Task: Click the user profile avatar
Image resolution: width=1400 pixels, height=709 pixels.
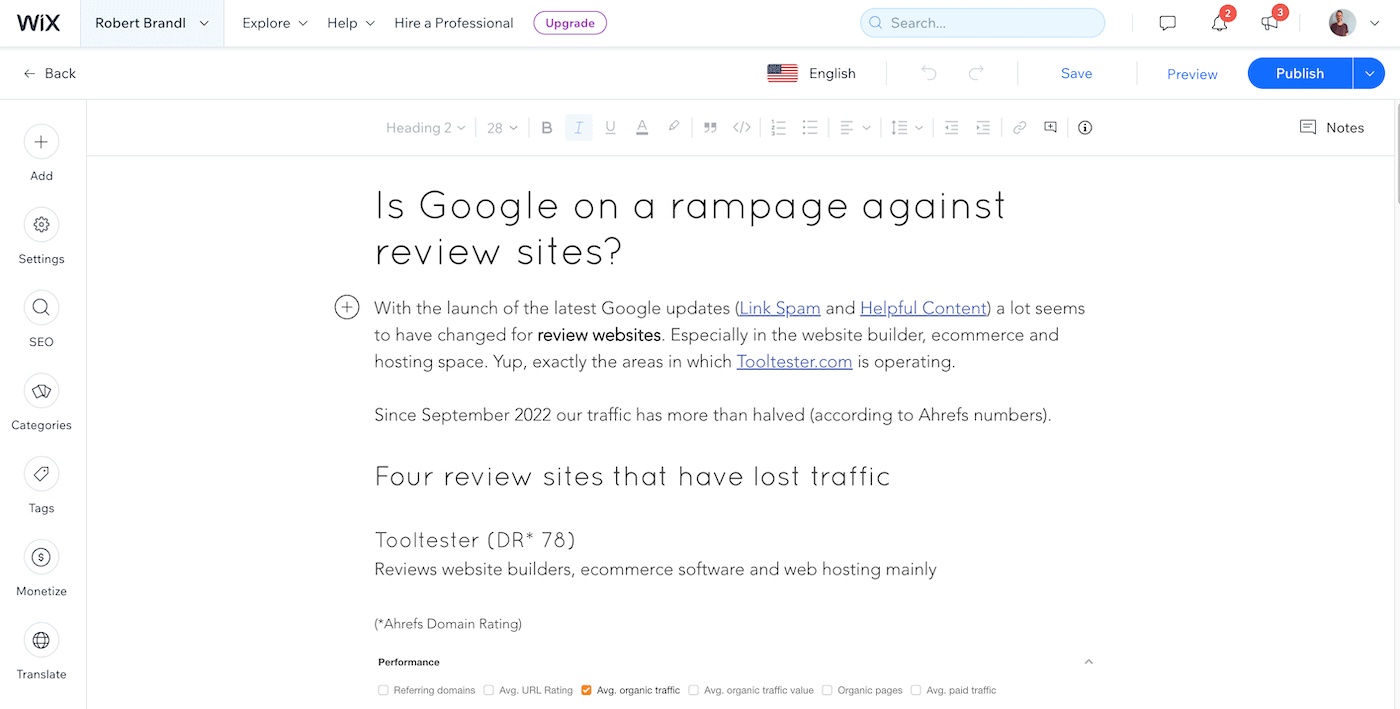Action: (1342, 23)
